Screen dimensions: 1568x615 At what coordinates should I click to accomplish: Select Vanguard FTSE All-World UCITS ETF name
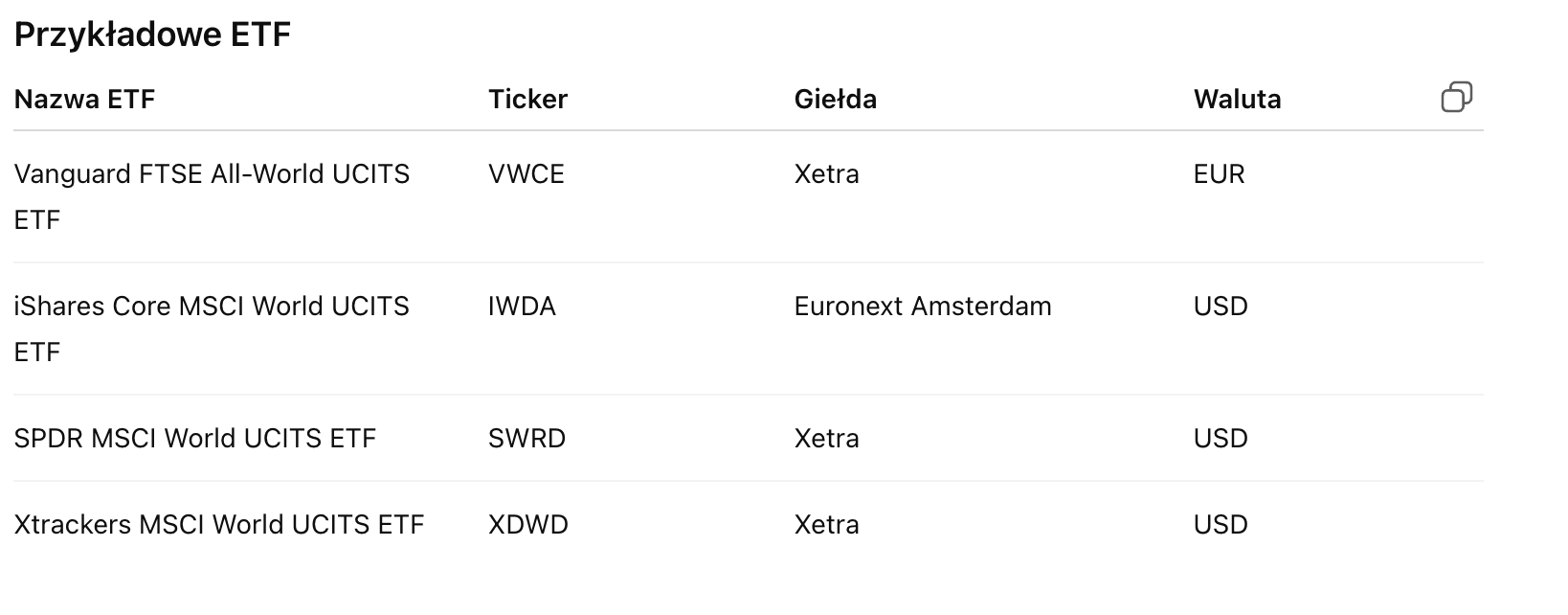pyautogui.click(x=212, y=175)
